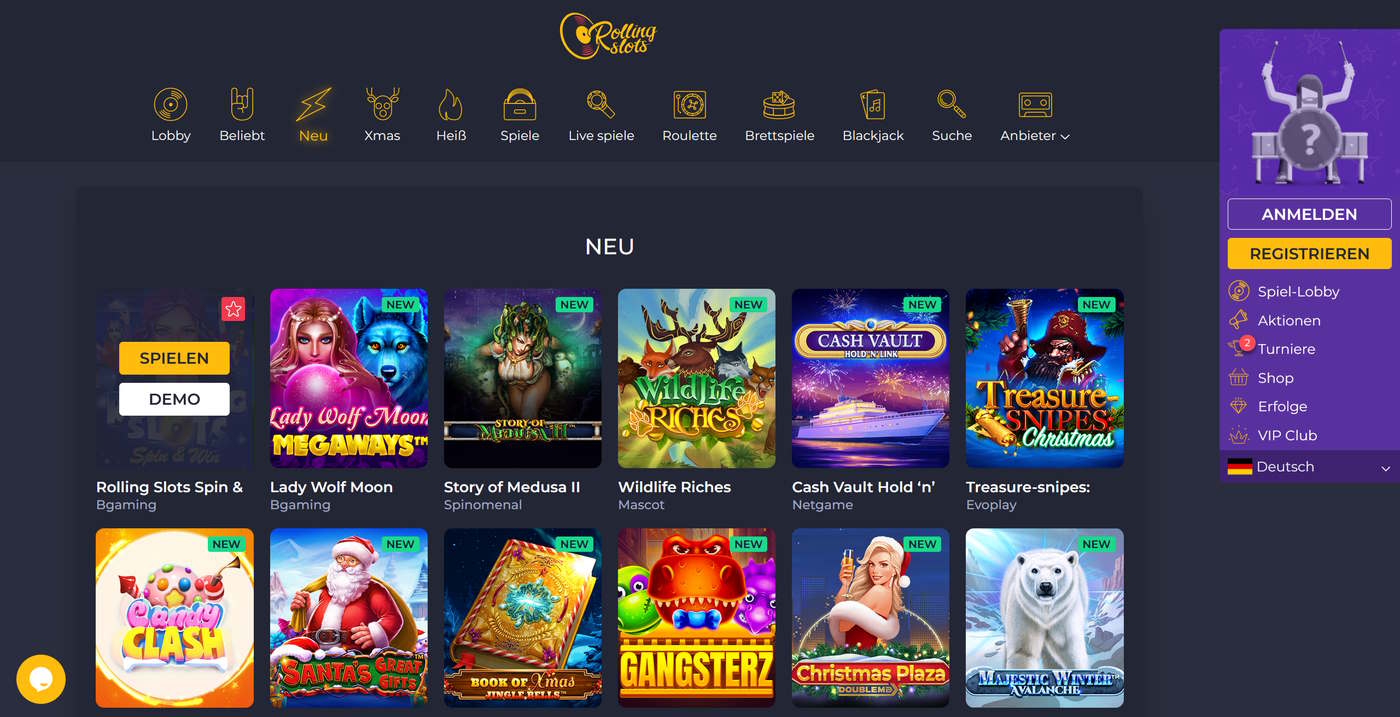
Task: Click the Rolling Slots logo
Action: point(608,36)
